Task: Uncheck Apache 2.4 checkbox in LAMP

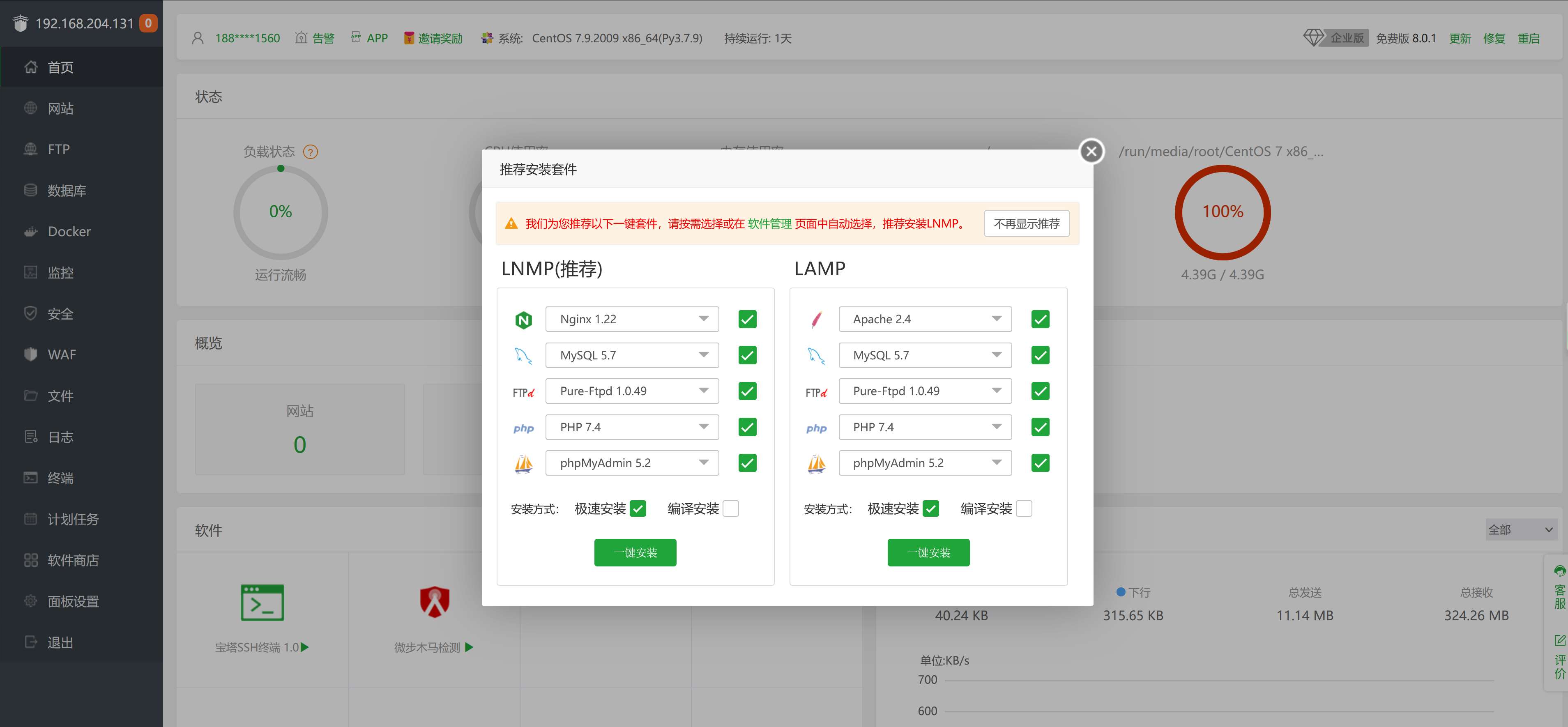Action: click(1040, 320)
